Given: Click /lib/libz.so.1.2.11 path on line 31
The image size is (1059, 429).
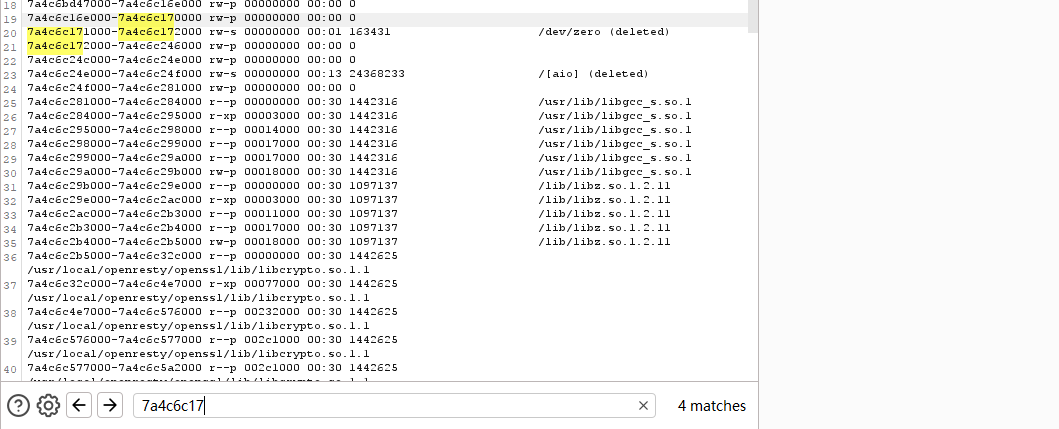Looking at the screenshot, I should [604, 186].
